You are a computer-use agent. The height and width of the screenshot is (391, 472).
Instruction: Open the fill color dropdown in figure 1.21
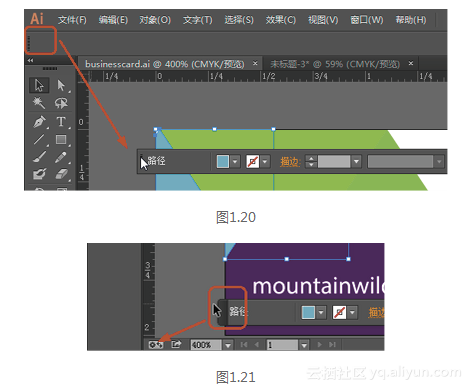321,312
